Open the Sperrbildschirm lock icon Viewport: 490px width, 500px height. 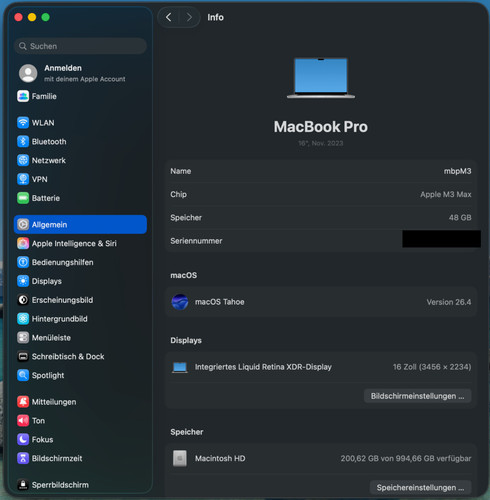click(x=23, y=485)
